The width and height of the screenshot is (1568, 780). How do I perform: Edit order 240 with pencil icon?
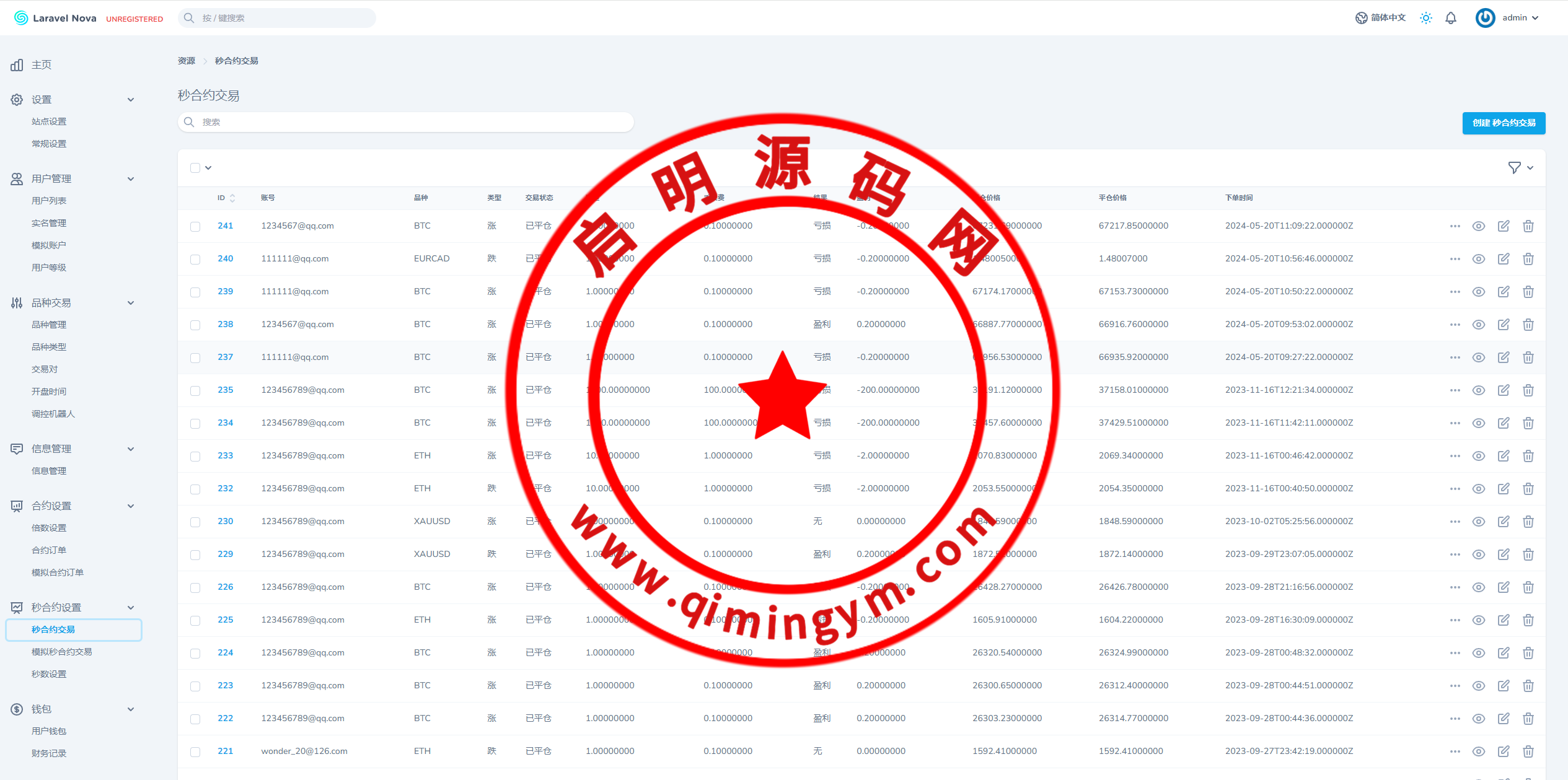[x=1504, y=259]
